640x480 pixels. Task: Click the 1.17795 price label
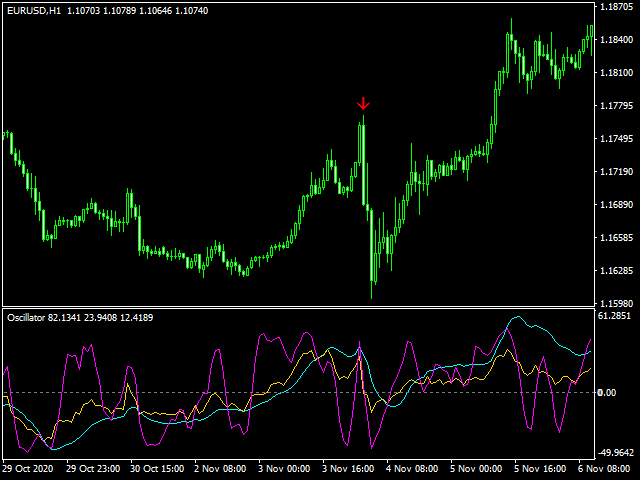click(616, 106)
